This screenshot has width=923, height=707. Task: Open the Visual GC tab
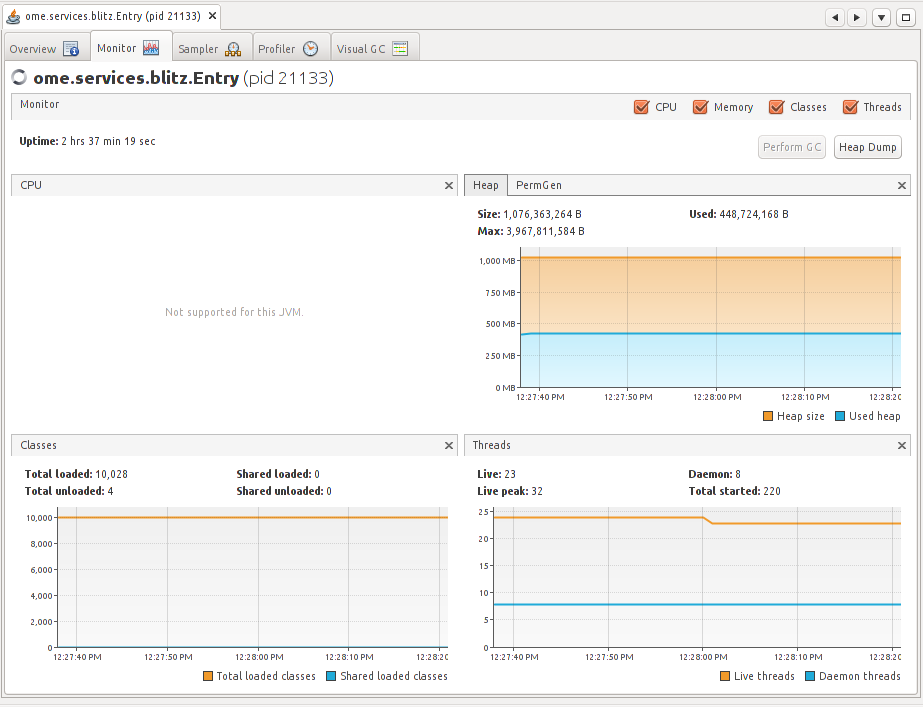coord(372,49)
